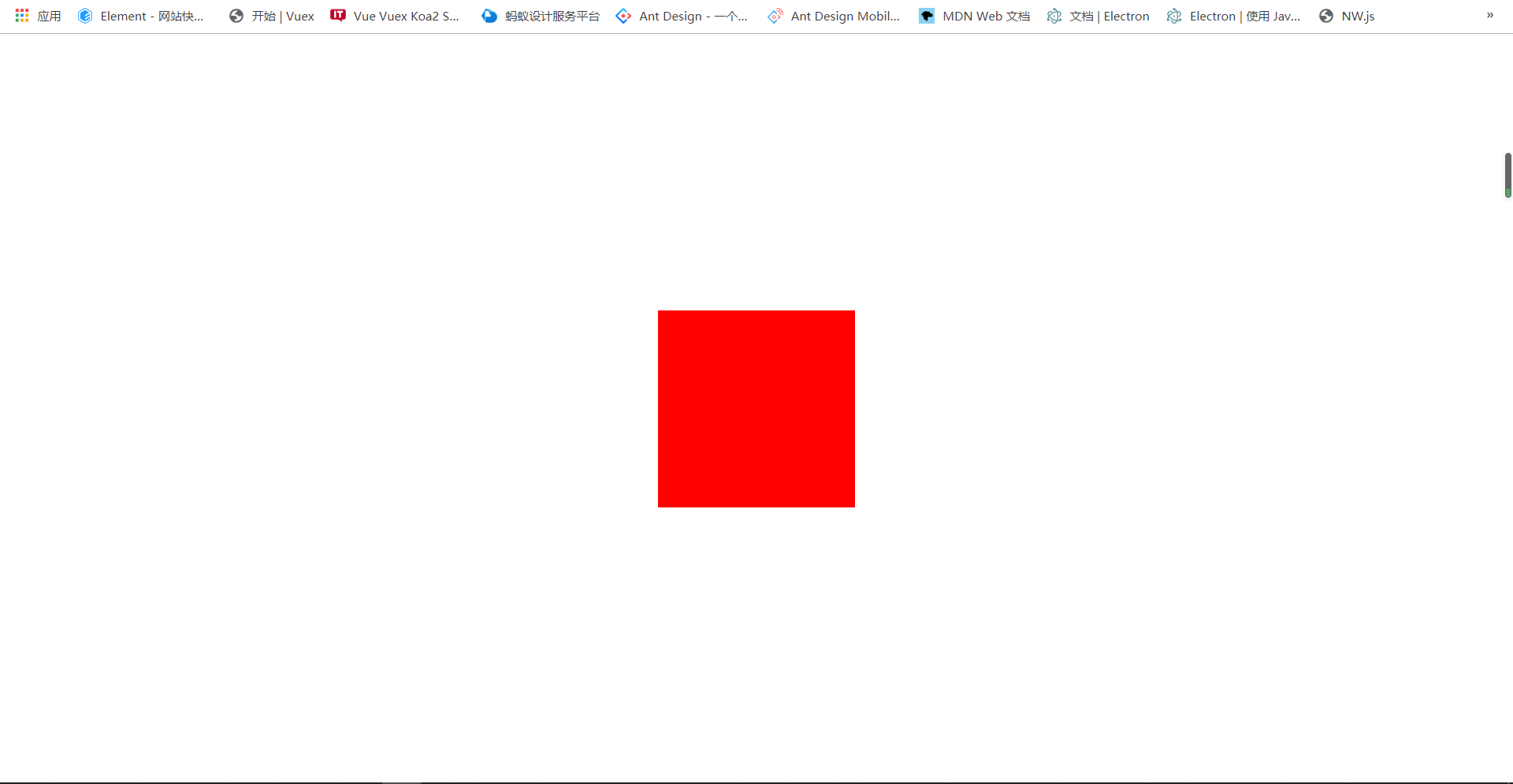Click the Electron atom icon beside 文档 | Electron
1513x784 pixels.
(1054, 16)
